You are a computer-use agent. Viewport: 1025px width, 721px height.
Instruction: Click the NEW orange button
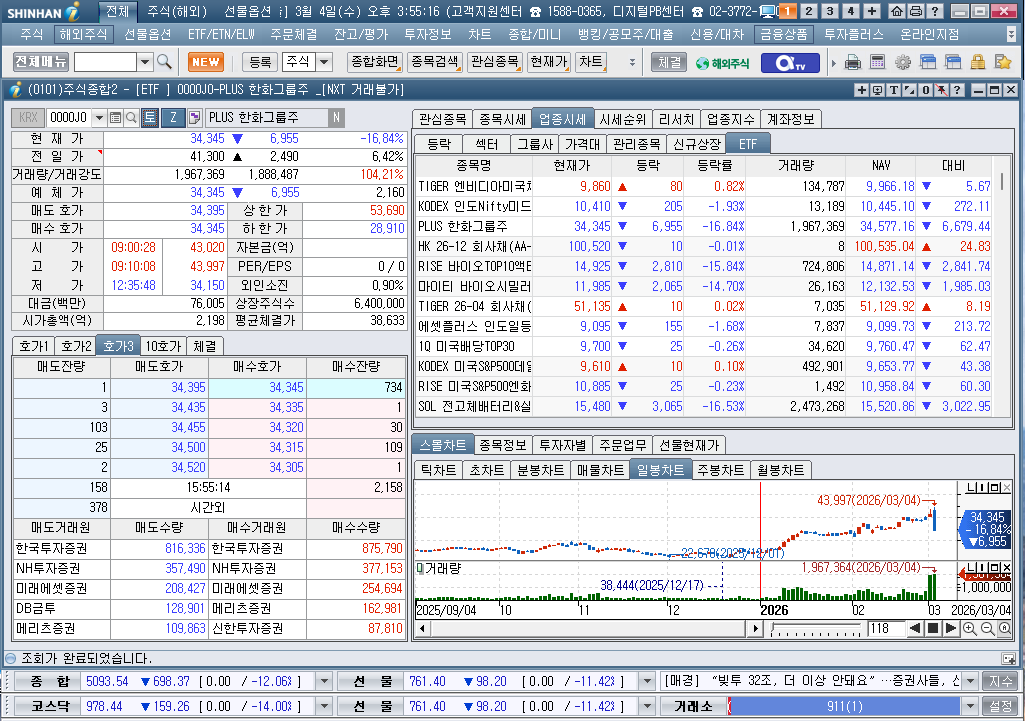(x=206, y=62)
